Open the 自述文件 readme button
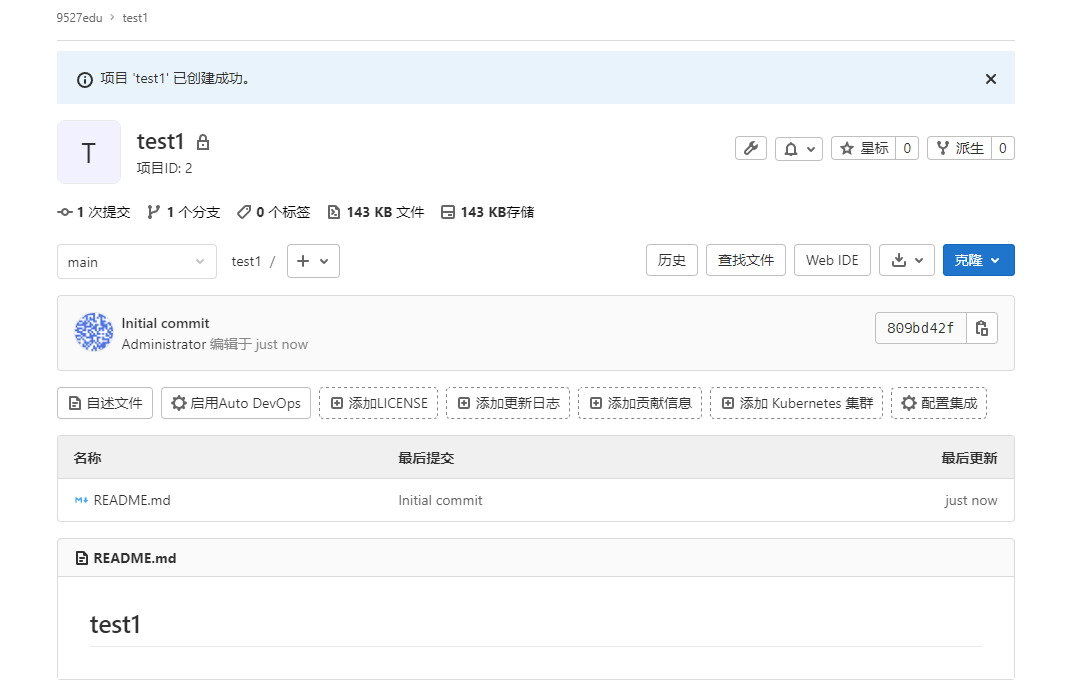 (x=105, y=403)
